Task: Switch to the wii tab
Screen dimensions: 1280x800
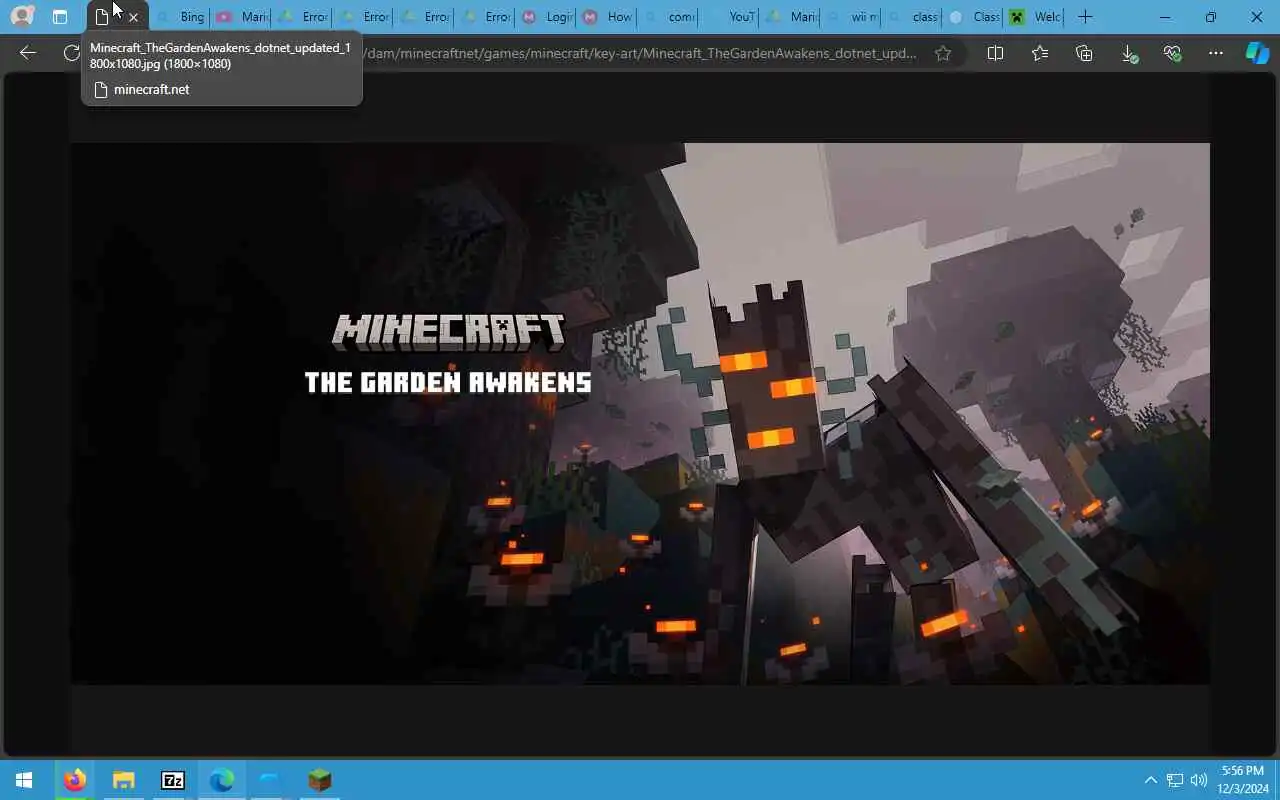Action: (851, 17)
